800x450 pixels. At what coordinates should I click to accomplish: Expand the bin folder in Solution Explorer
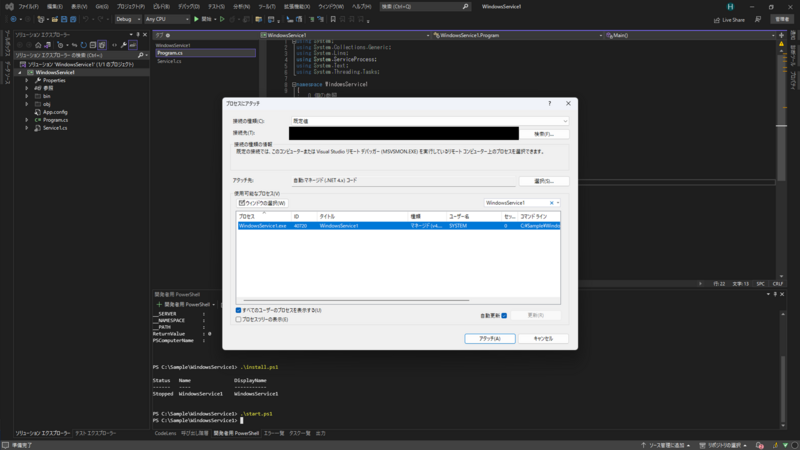click(x=27, y=96)
